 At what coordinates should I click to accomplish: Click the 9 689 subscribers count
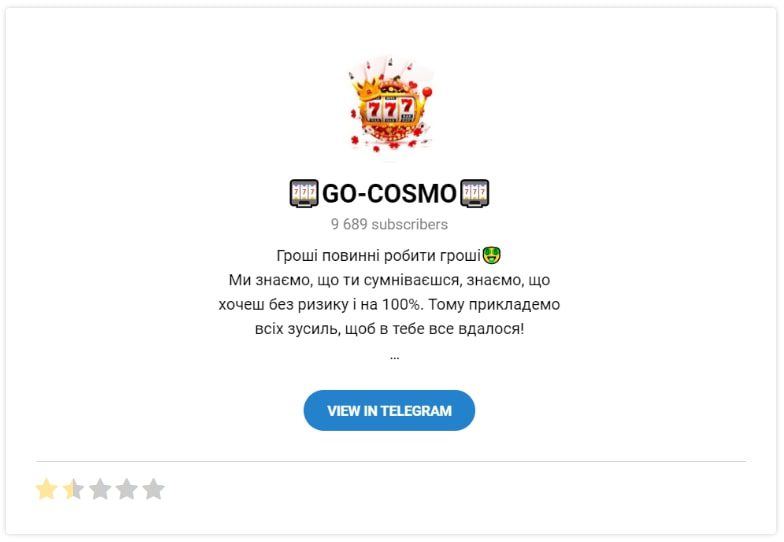tap(389, 224)
